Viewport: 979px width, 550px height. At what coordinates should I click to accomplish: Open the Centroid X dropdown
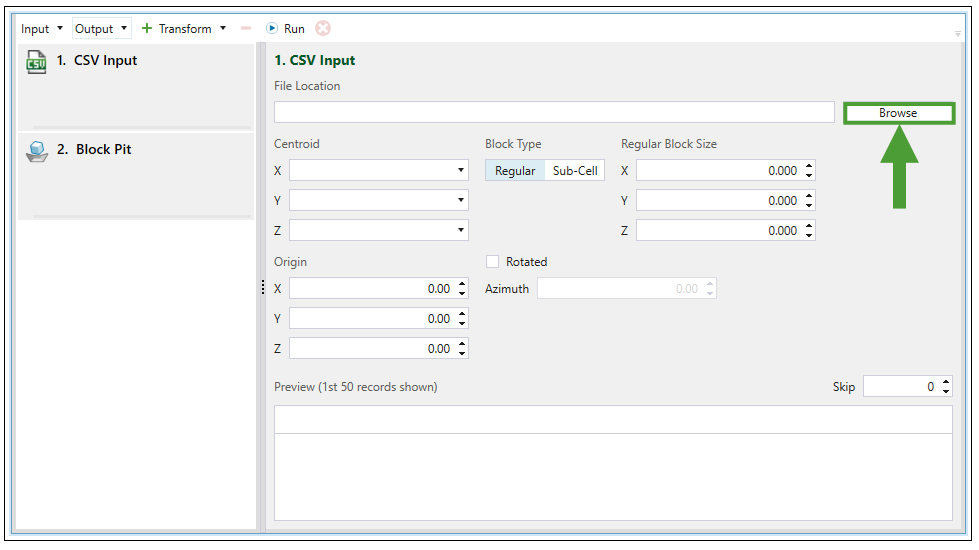(460, 171)
